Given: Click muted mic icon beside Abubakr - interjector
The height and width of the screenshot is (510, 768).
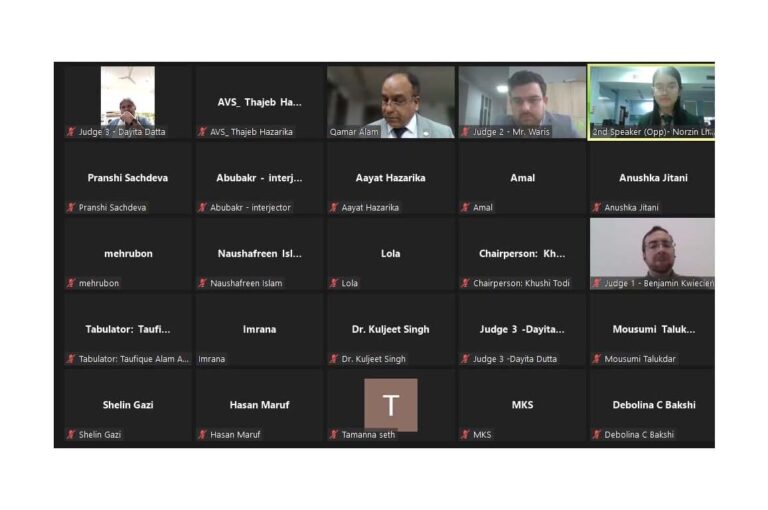Looking at the screenshot, I should 202,207.
